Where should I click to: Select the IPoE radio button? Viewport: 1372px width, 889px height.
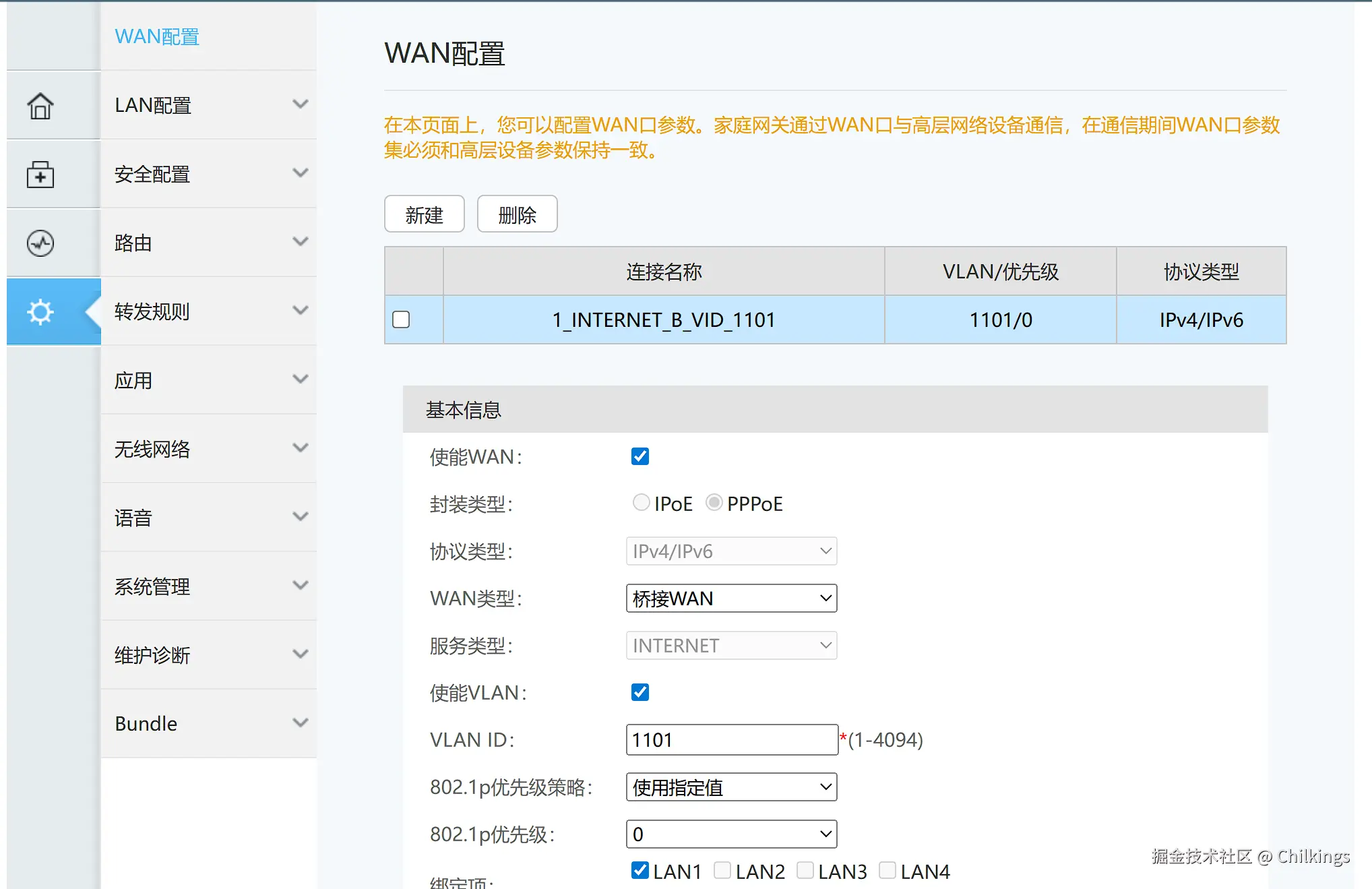(641, 502)
